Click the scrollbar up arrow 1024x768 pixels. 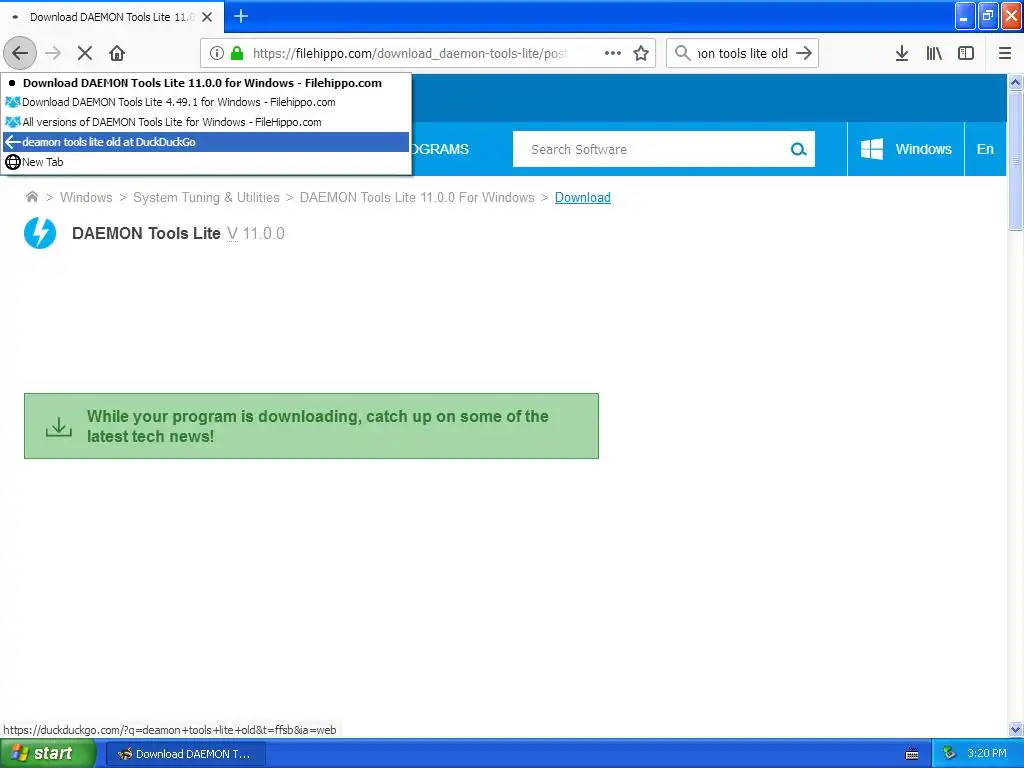pos(1015,82)
